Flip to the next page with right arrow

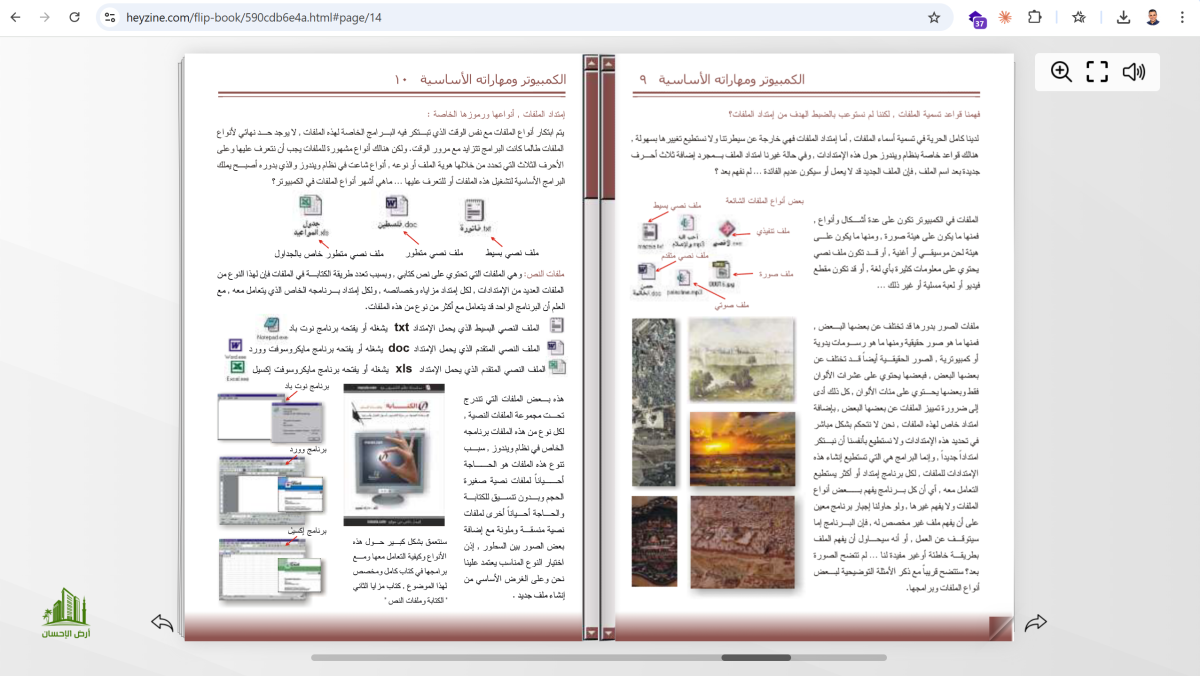pyautogui.click(x=1036, y=623)
